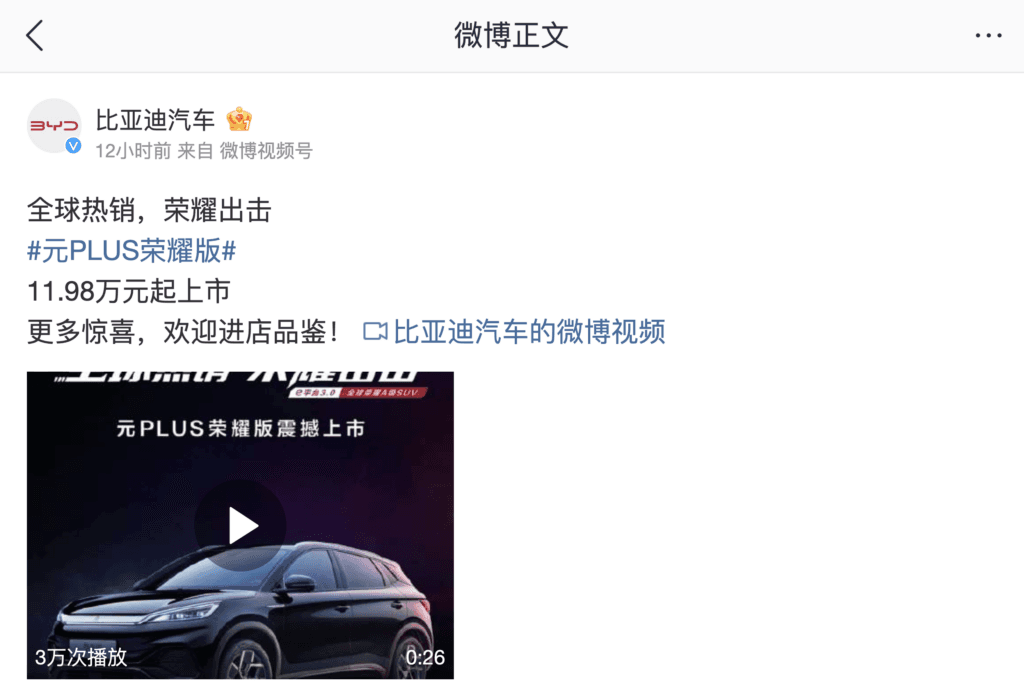Tap the 0:26 video duration label
The image size is (1024, 691).
[425, 657]
